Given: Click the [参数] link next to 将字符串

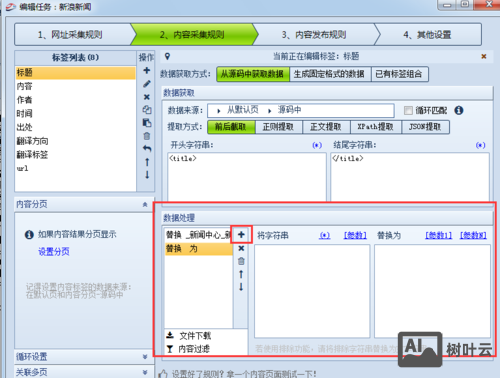Looking at the screenshot, I should click(355, 236).
